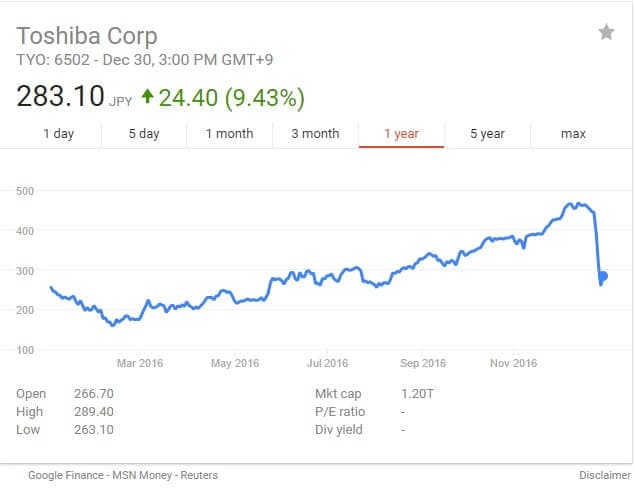This screenshot has height=491, width=635.
Task: Click the star icon to save stock
Action: point(606,33)
